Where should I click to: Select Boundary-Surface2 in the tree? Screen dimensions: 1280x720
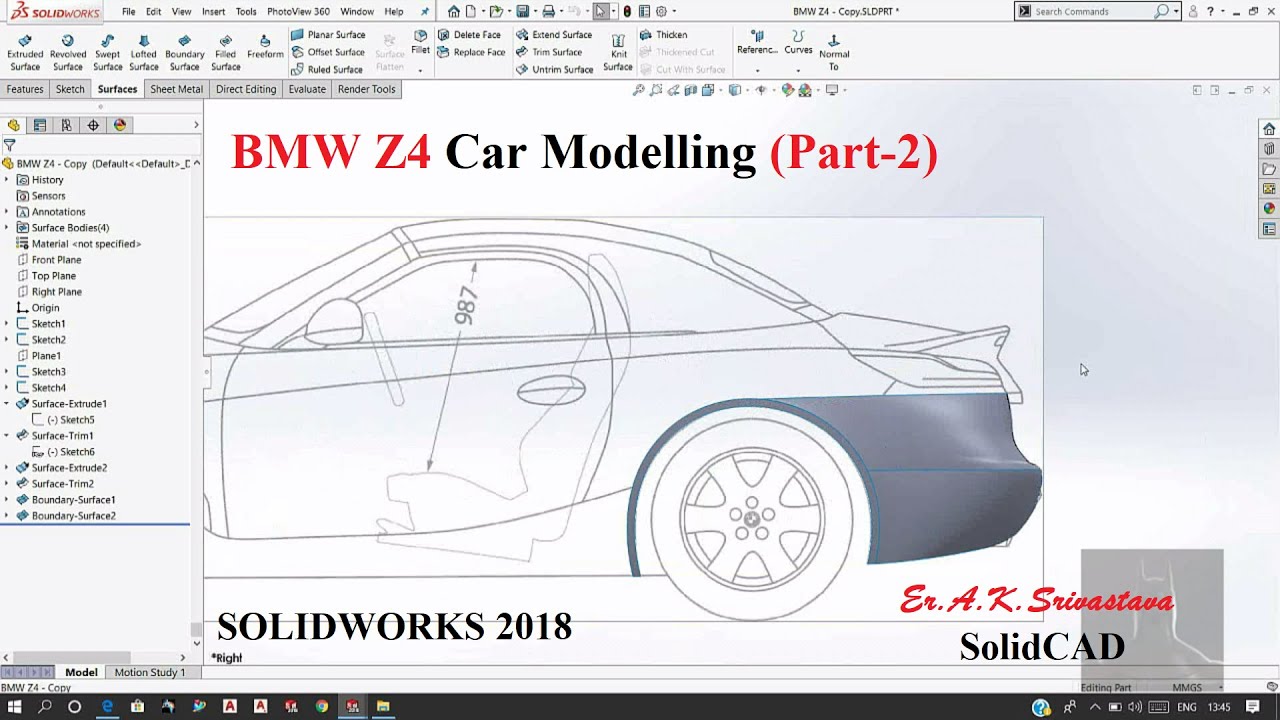tap(65, 516)
